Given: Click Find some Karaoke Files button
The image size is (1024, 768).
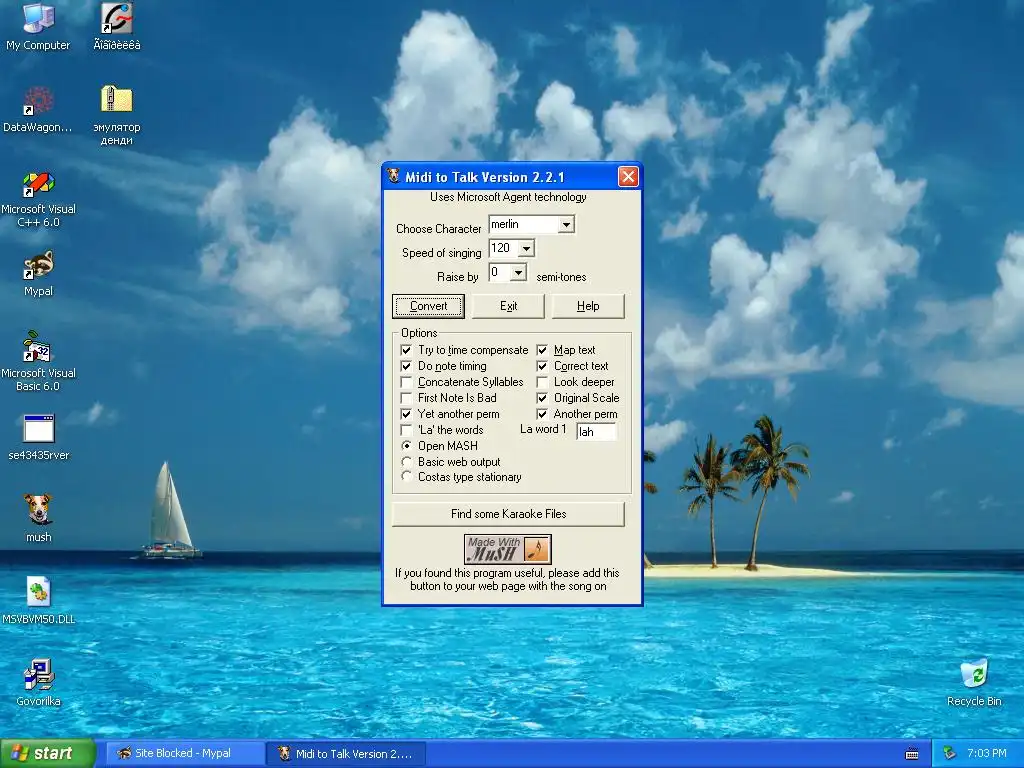Looking at the screenshot, I should pyautogui.click(x=508, y=514).
